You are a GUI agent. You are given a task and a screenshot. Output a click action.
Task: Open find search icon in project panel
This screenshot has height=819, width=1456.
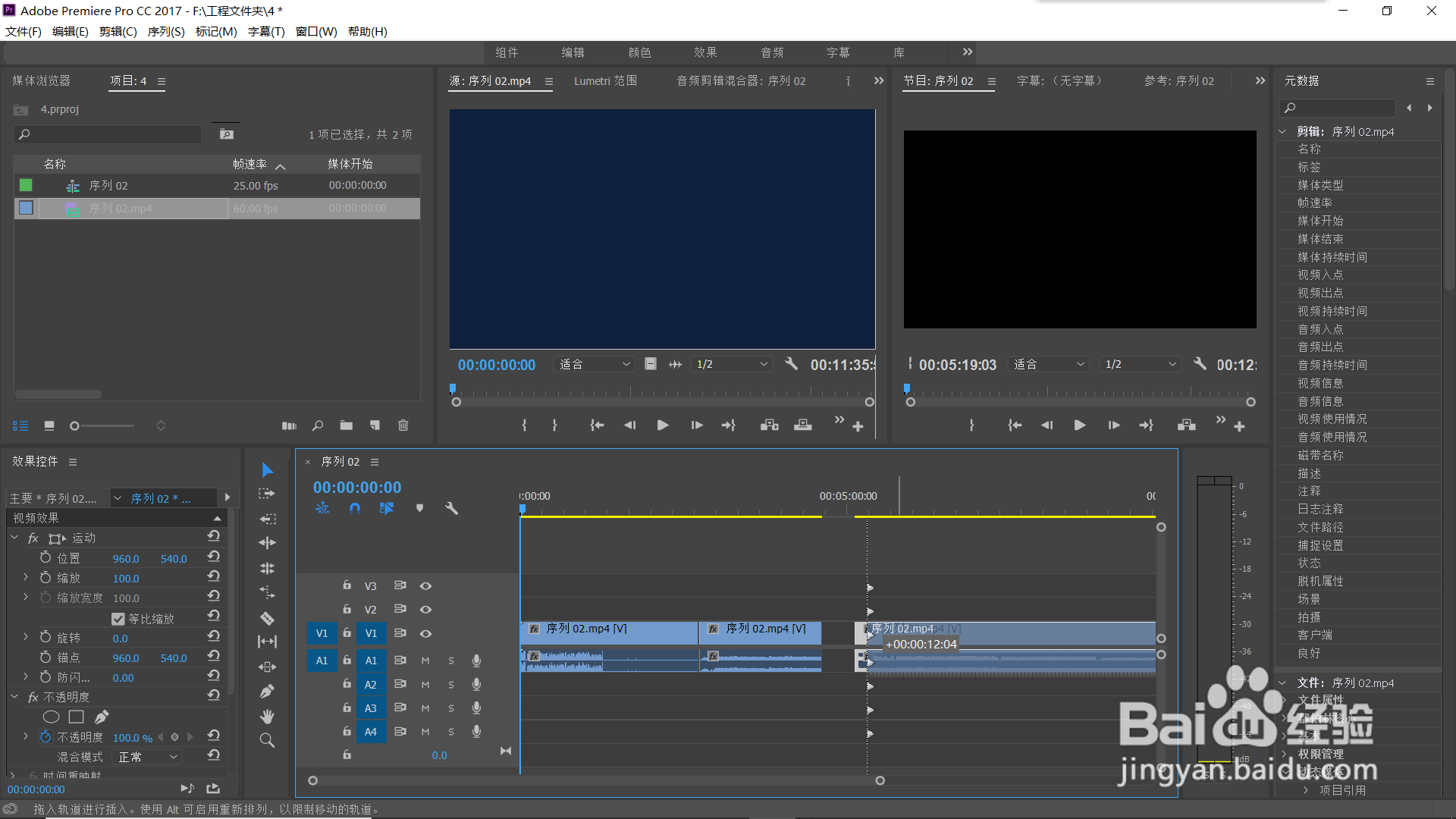pos(318,425)
